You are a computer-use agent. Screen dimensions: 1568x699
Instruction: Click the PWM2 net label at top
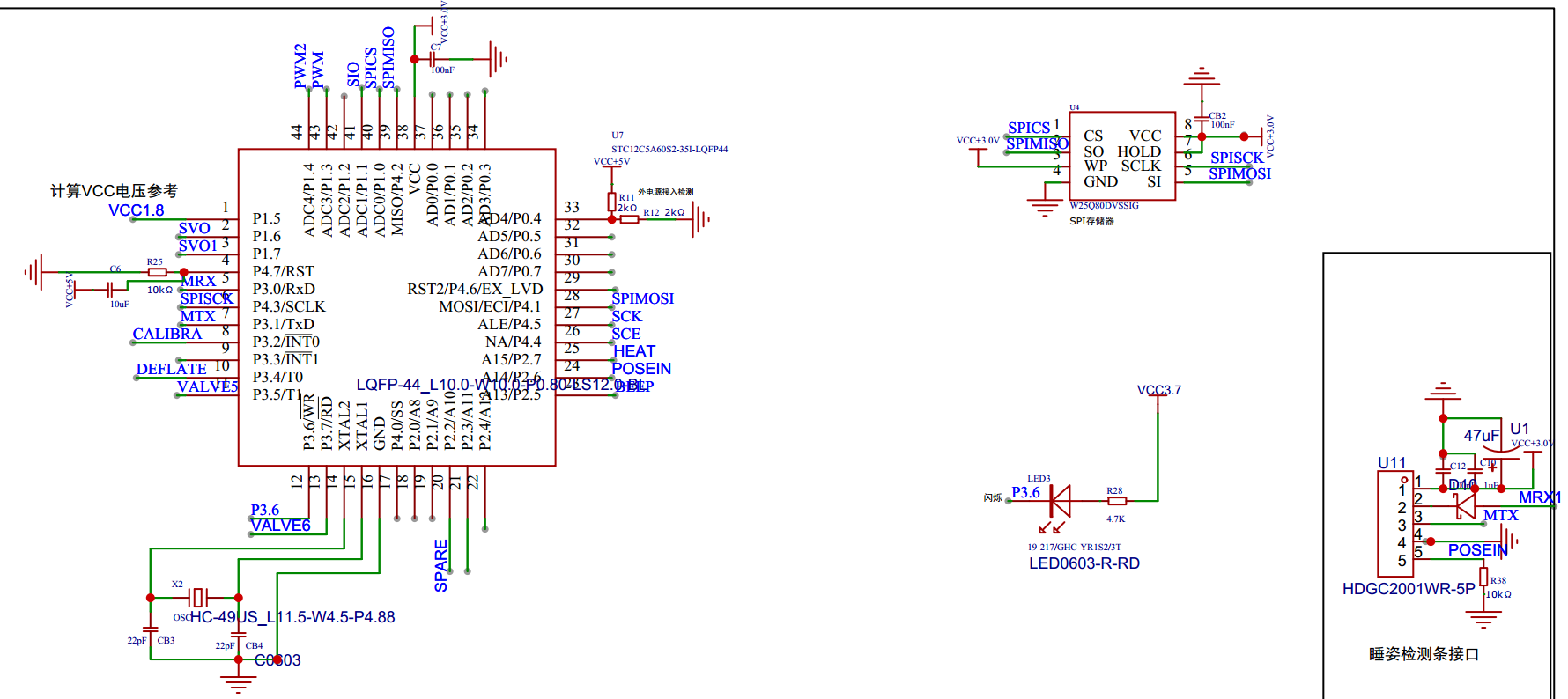coord(300,66)
